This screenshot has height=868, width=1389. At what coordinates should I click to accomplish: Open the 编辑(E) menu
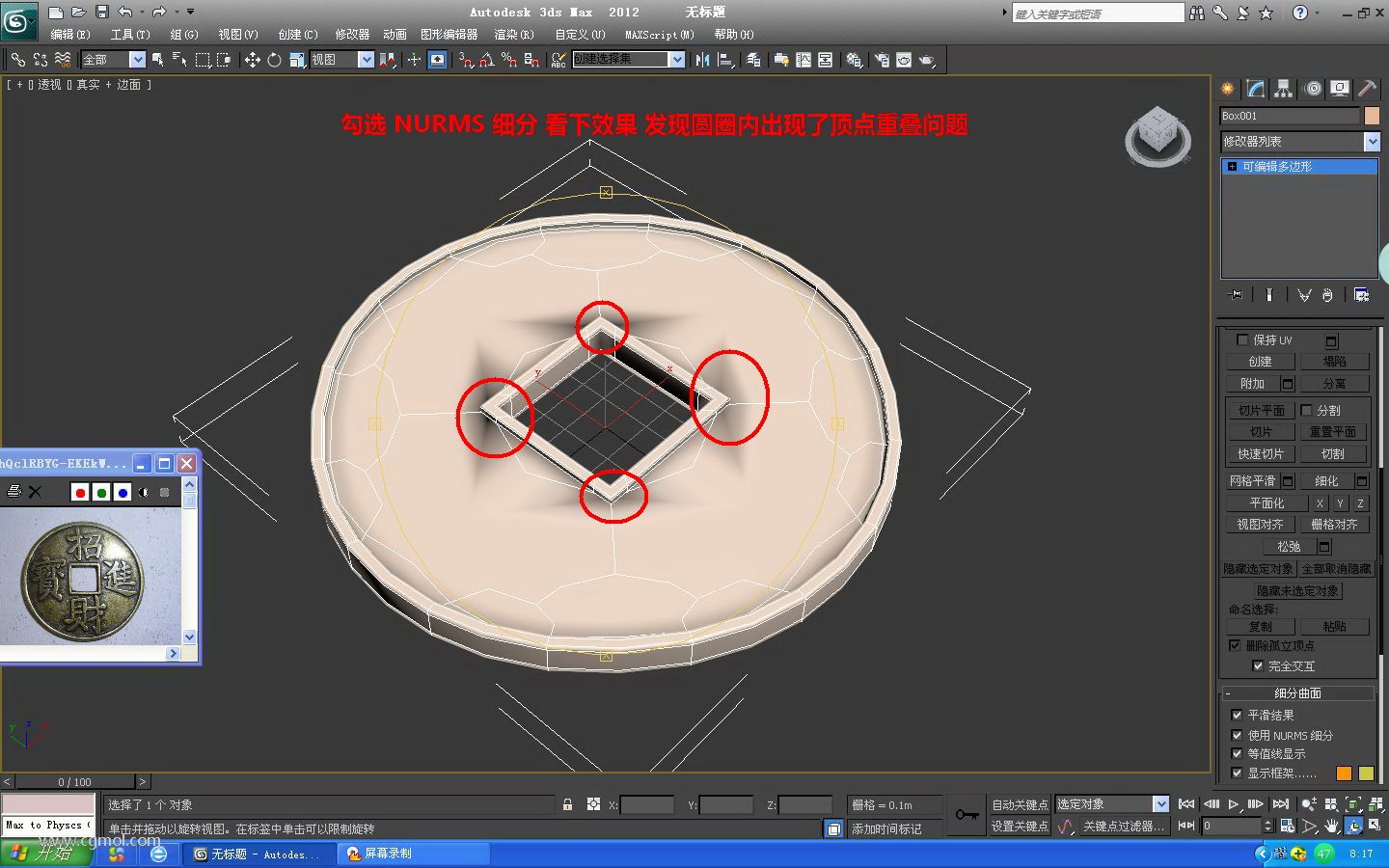70,35
